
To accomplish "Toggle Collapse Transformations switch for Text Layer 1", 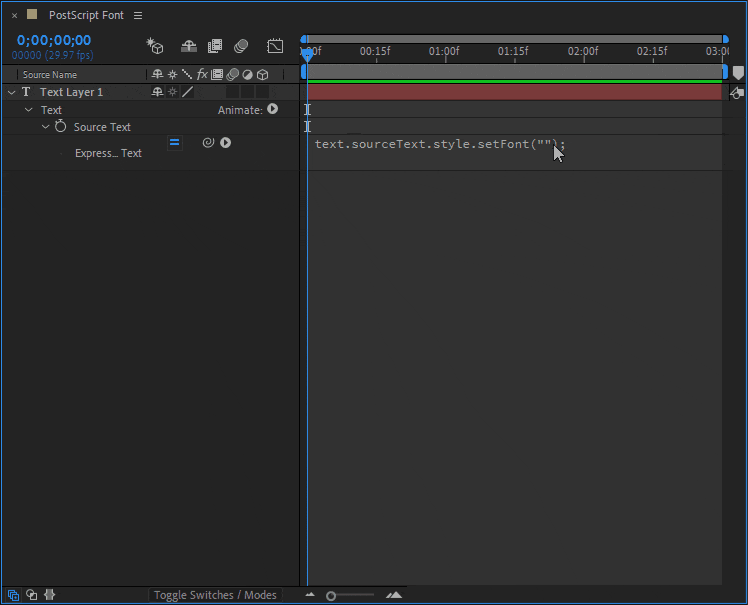I will pos(172,92).
